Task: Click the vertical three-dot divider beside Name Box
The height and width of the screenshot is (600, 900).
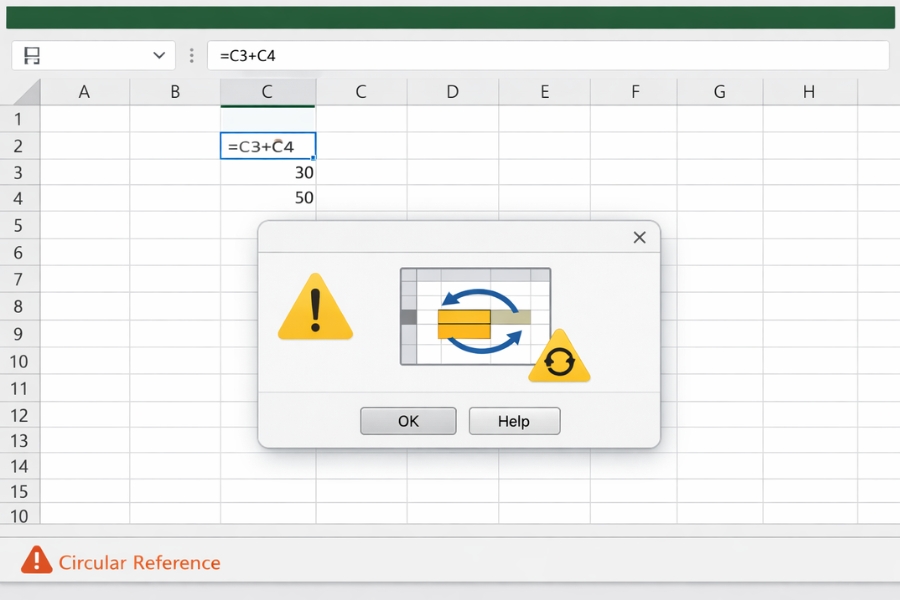Action: pos(191,55)
